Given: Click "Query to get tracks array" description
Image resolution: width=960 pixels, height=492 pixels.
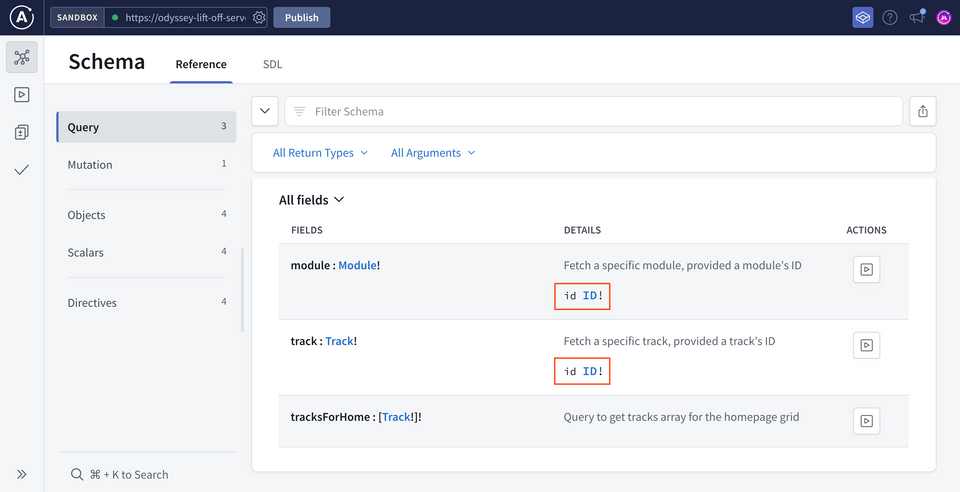Looking at the screenshot, I should point(681,417).
